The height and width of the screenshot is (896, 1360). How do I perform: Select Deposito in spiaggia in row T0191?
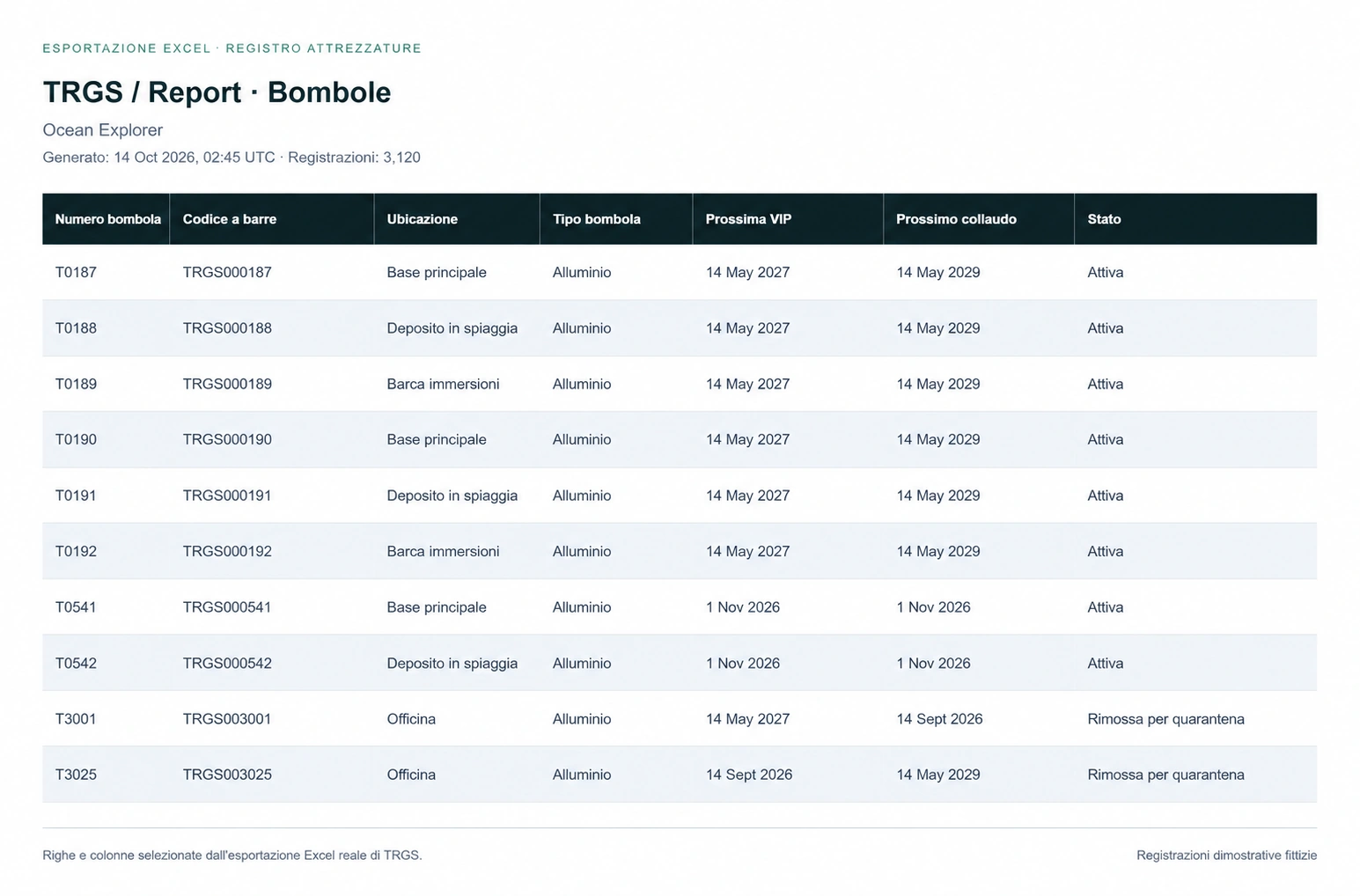452,496
